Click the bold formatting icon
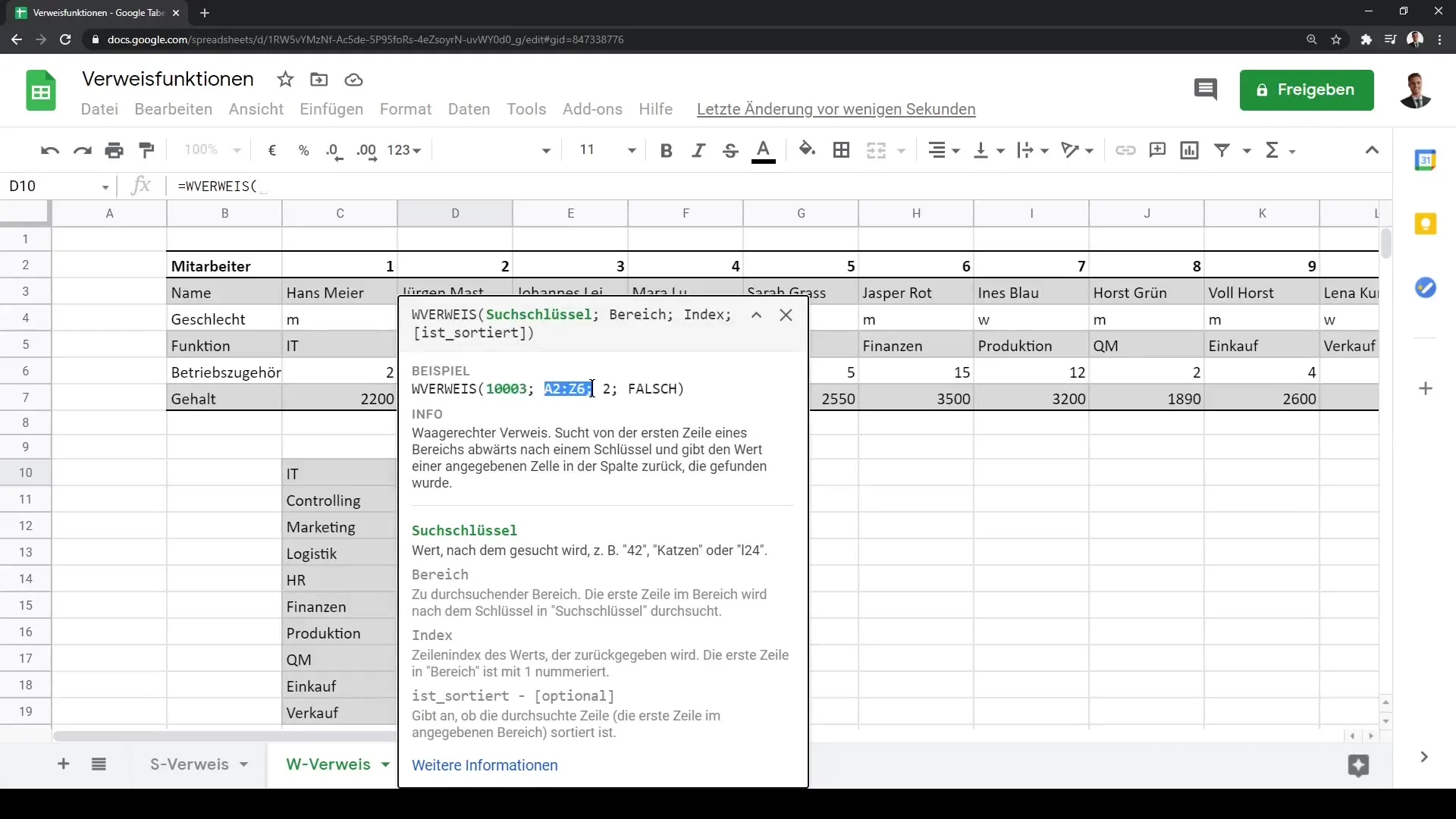Image resolution: width=1456 pixels, height=819 pixels. point(667,150)
